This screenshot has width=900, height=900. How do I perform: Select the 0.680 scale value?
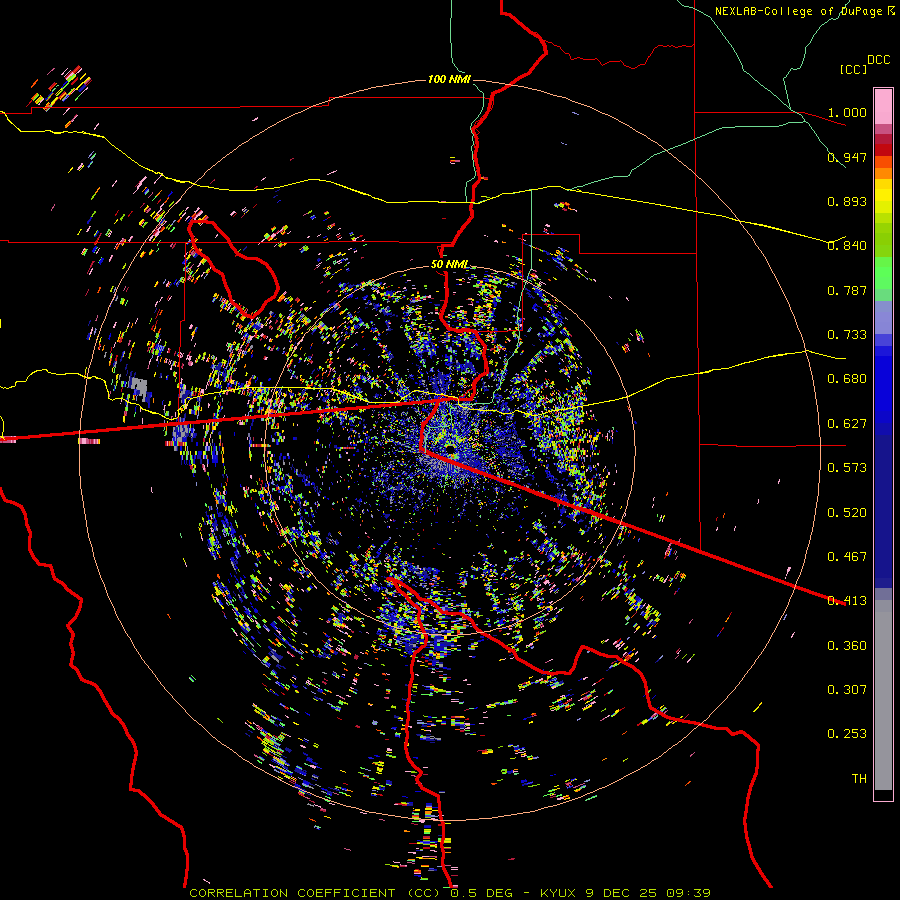click(x=847, y=379)
